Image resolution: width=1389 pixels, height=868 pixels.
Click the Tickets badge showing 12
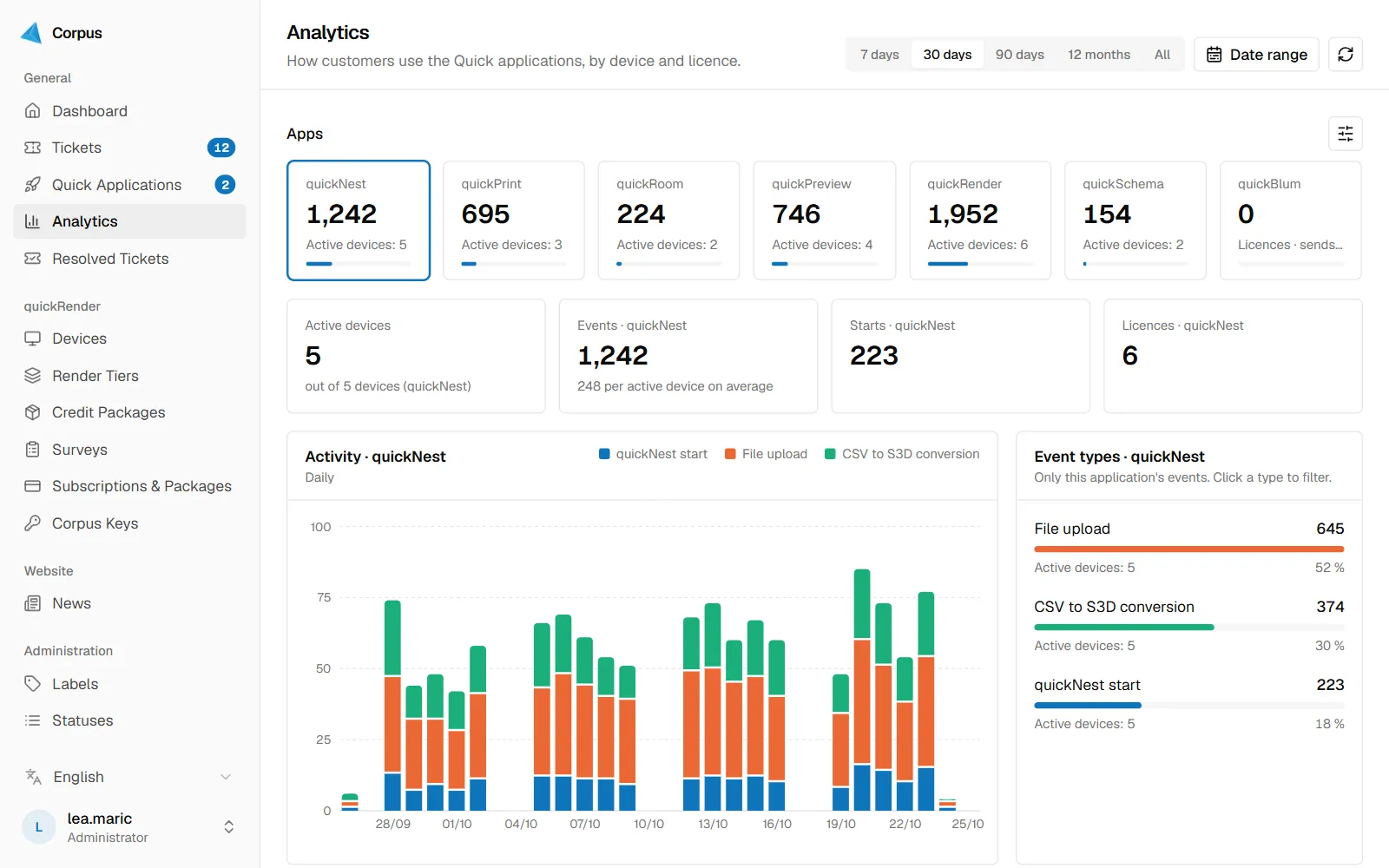pyautogui.click(x=221, y=148)
